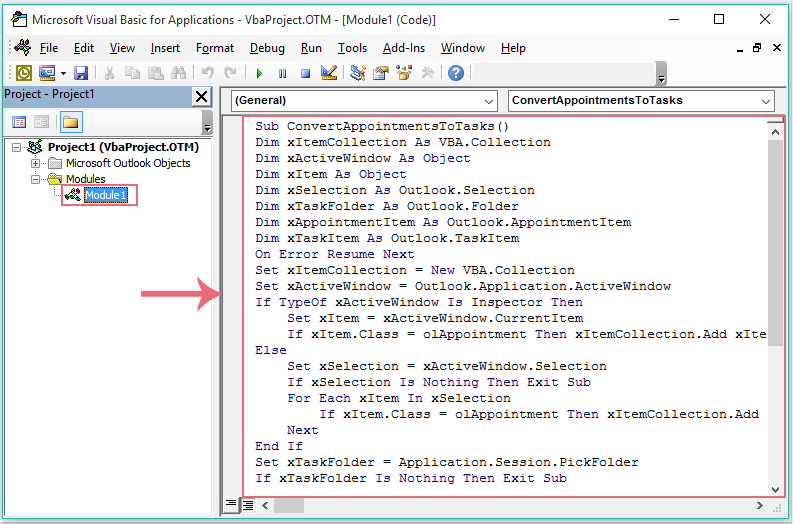Screen dimensions: 793x524
Task: Select the Modules folder tree item
Action: pyautogui.click(x=85, y=179)
